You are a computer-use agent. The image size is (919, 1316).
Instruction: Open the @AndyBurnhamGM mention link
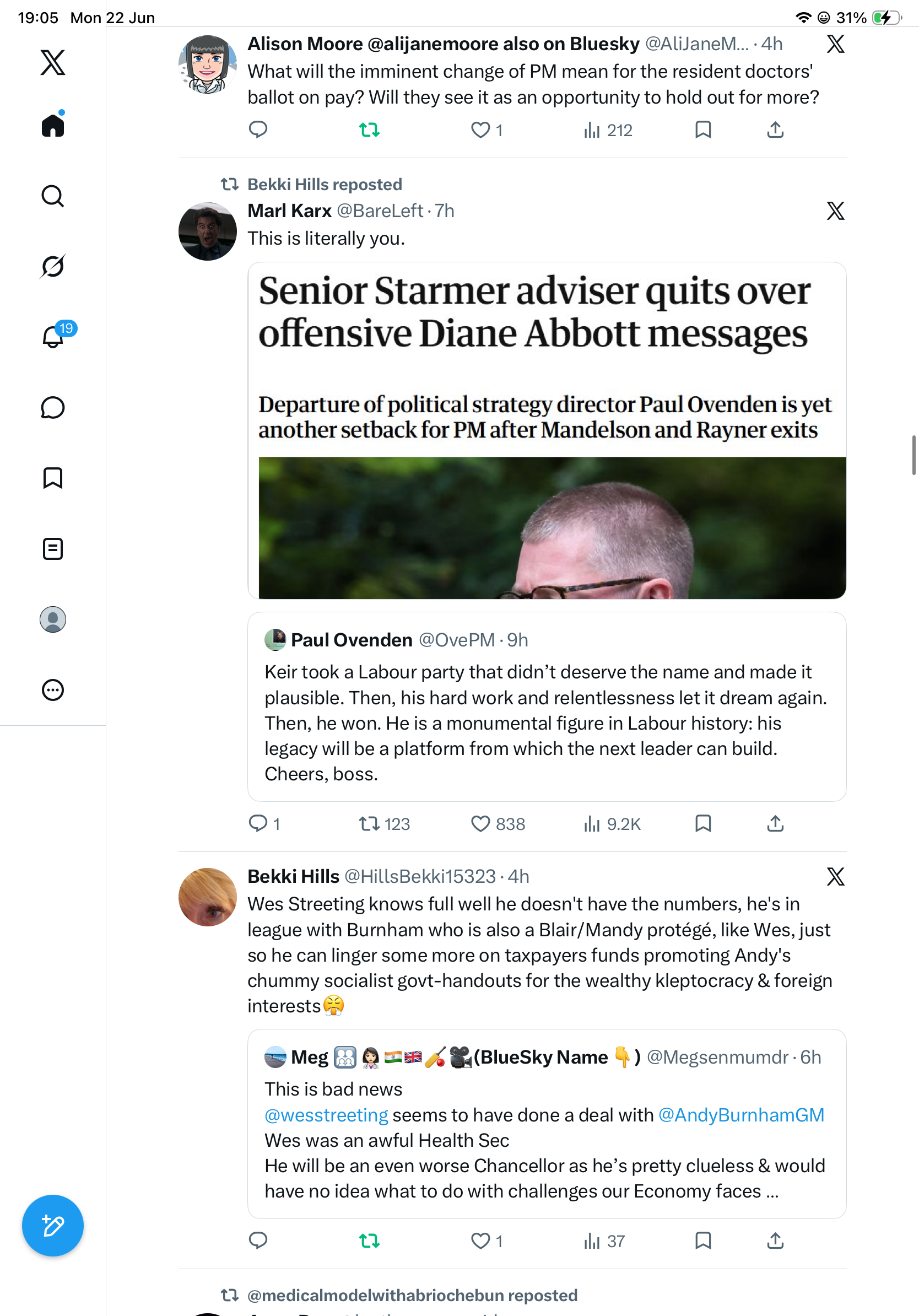(x=741, y=1114)
